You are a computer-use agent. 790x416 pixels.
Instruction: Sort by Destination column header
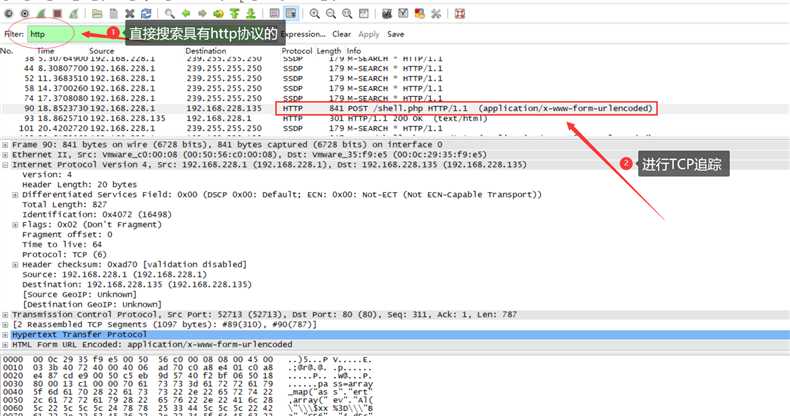point(206,51)
